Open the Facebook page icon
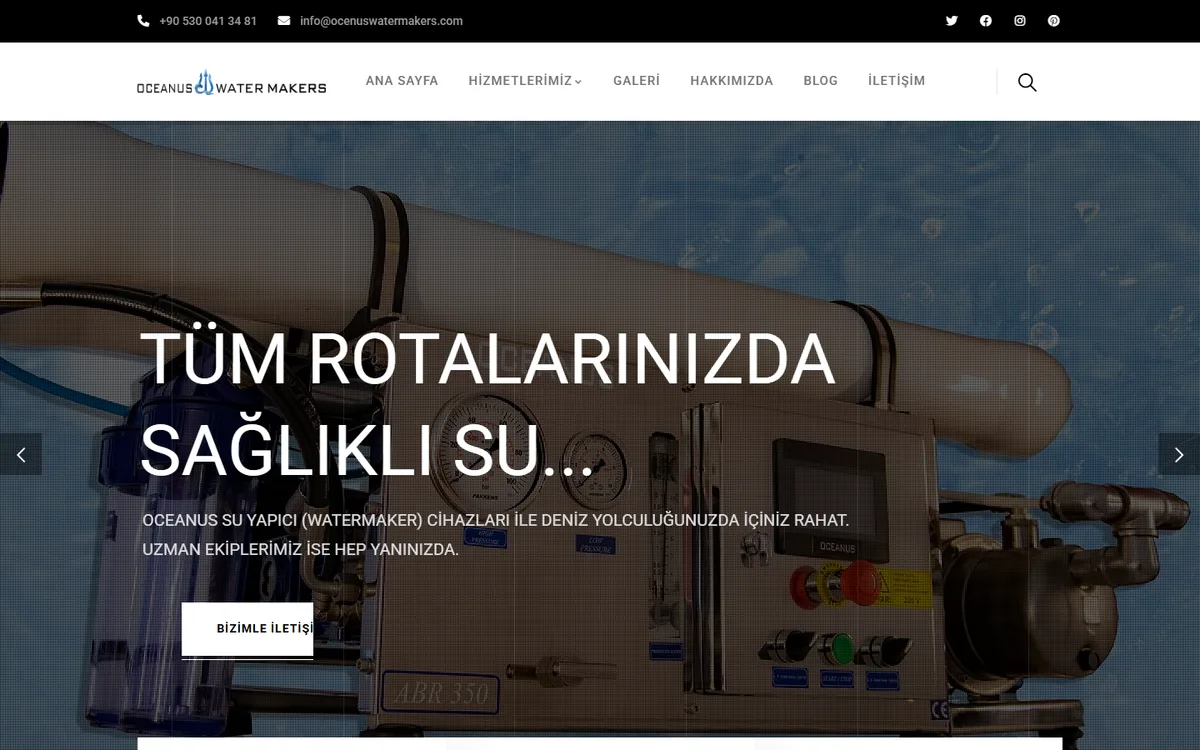1200x750 pixels. click(x=986, y=21)
